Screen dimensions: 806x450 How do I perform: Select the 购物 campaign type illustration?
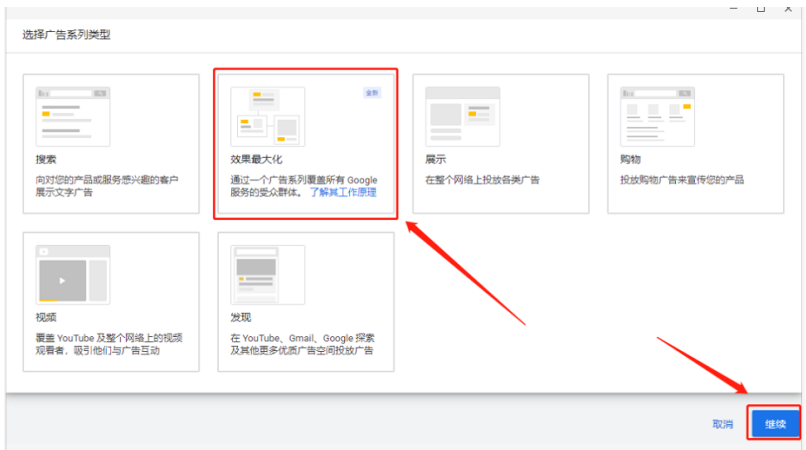pyautogui.click(x=657, y=117)
